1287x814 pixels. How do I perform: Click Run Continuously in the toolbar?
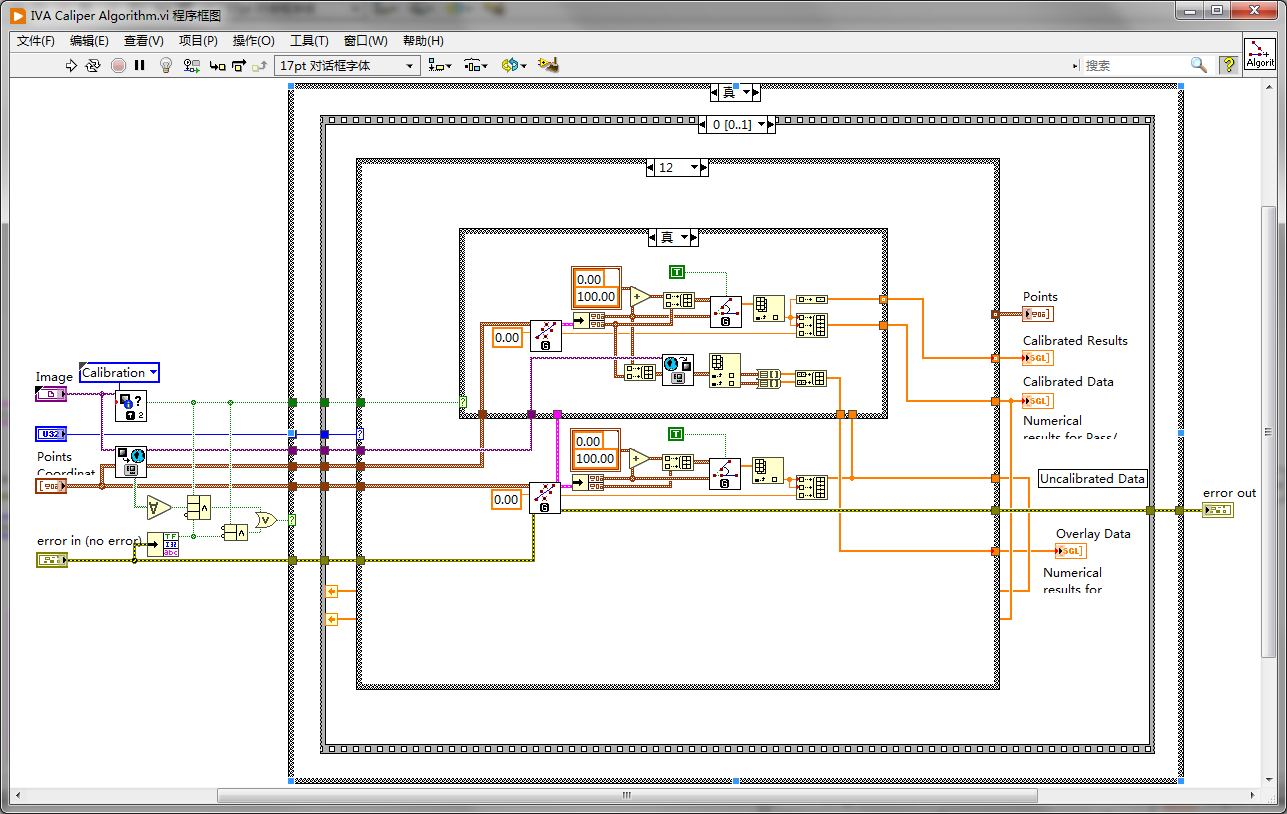pyautogui.click(x=93, y=65)
